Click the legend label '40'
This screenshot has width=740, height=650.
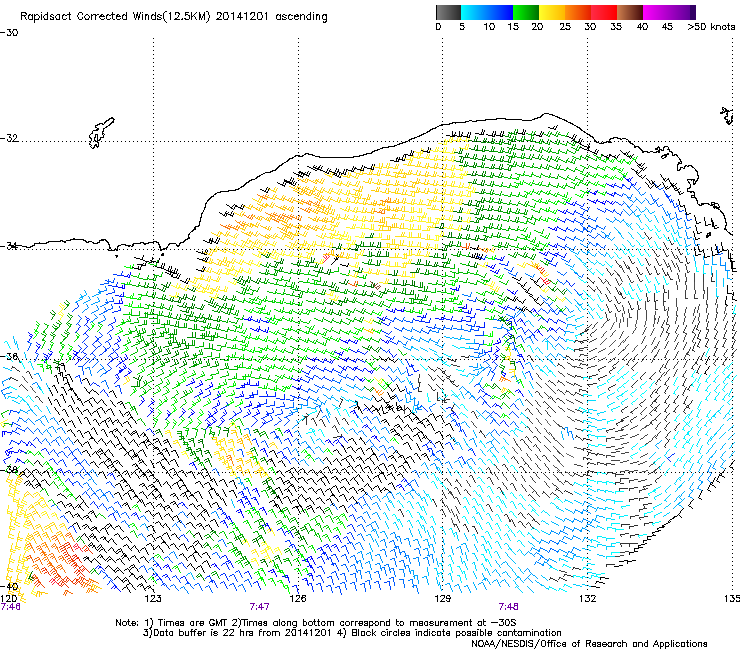[x=642, y=27]
